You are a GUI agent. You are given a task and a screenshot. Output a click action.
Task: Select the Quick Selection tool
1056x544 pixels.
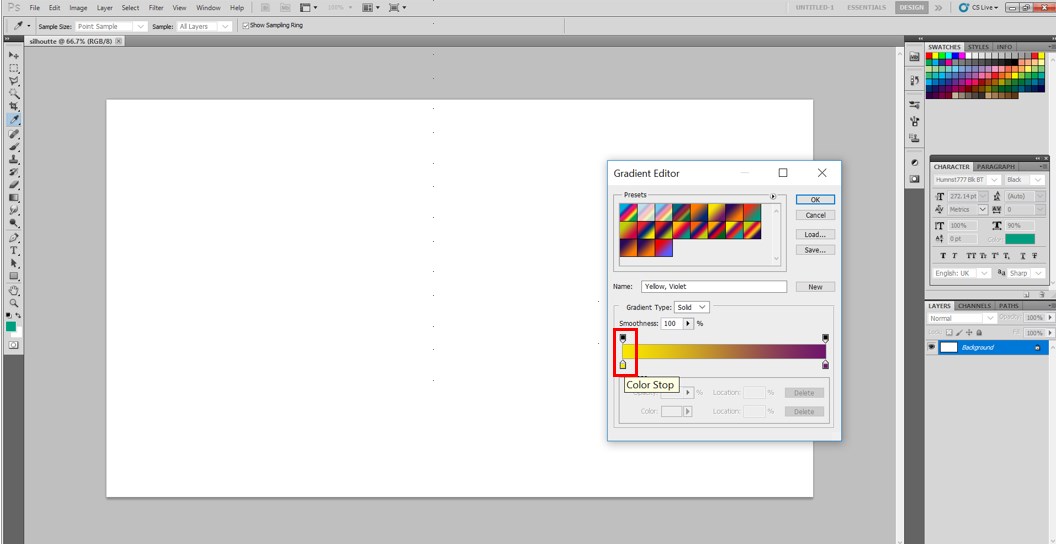click(13, 94)
